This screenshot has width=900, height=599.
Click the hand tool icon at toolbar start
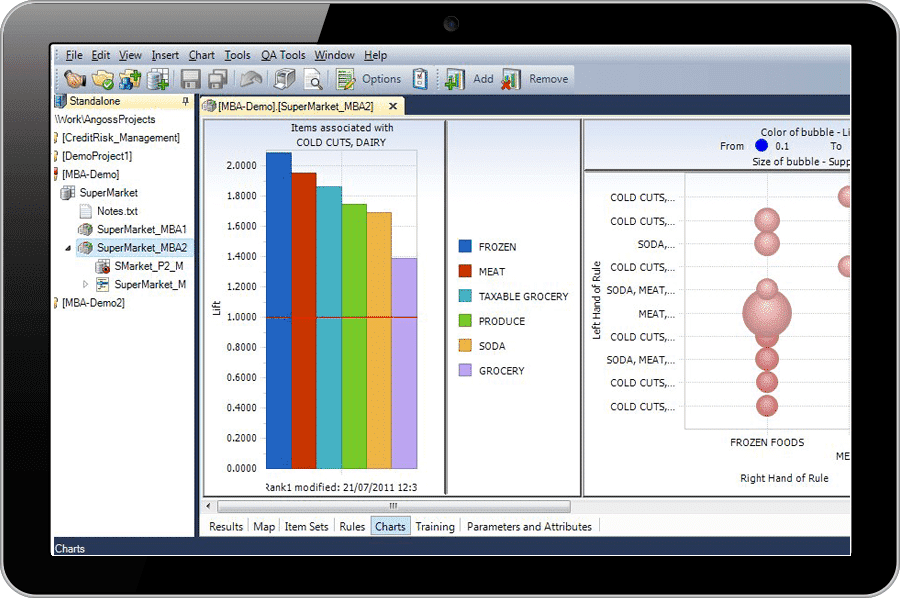[x=74, y=80]
